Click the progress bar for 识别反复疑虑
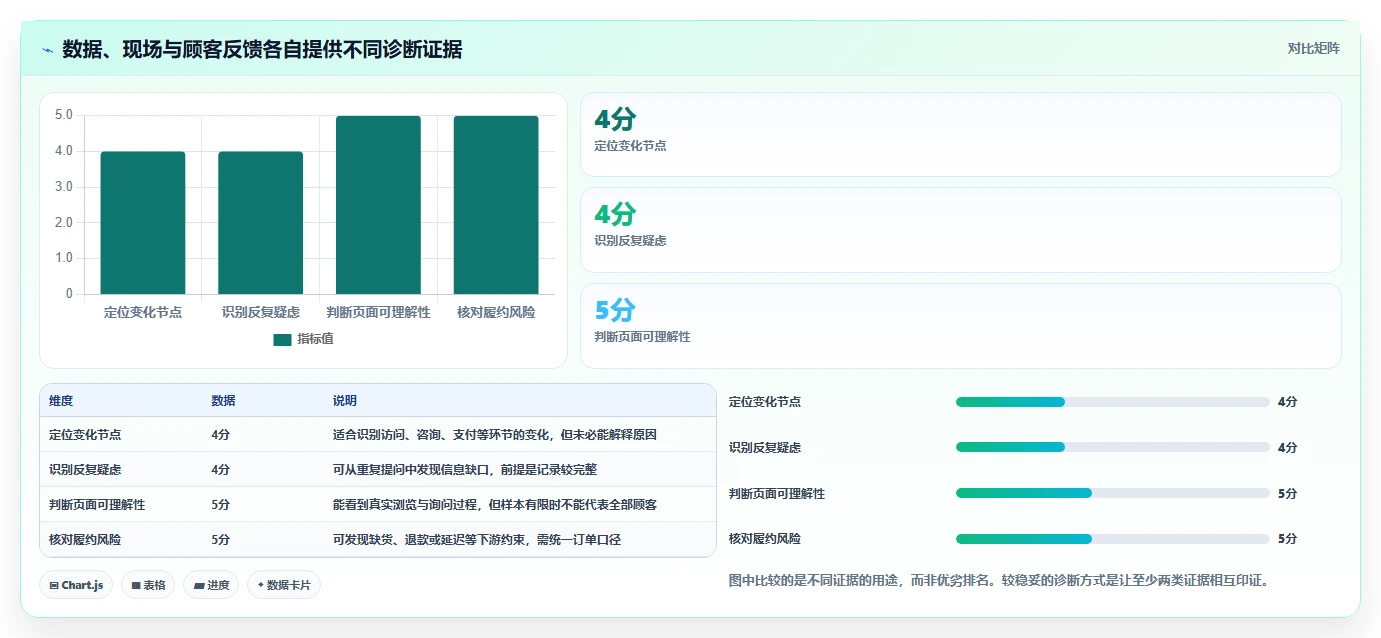This screenshot has height=638, width=1381. tap(1113, 447)
